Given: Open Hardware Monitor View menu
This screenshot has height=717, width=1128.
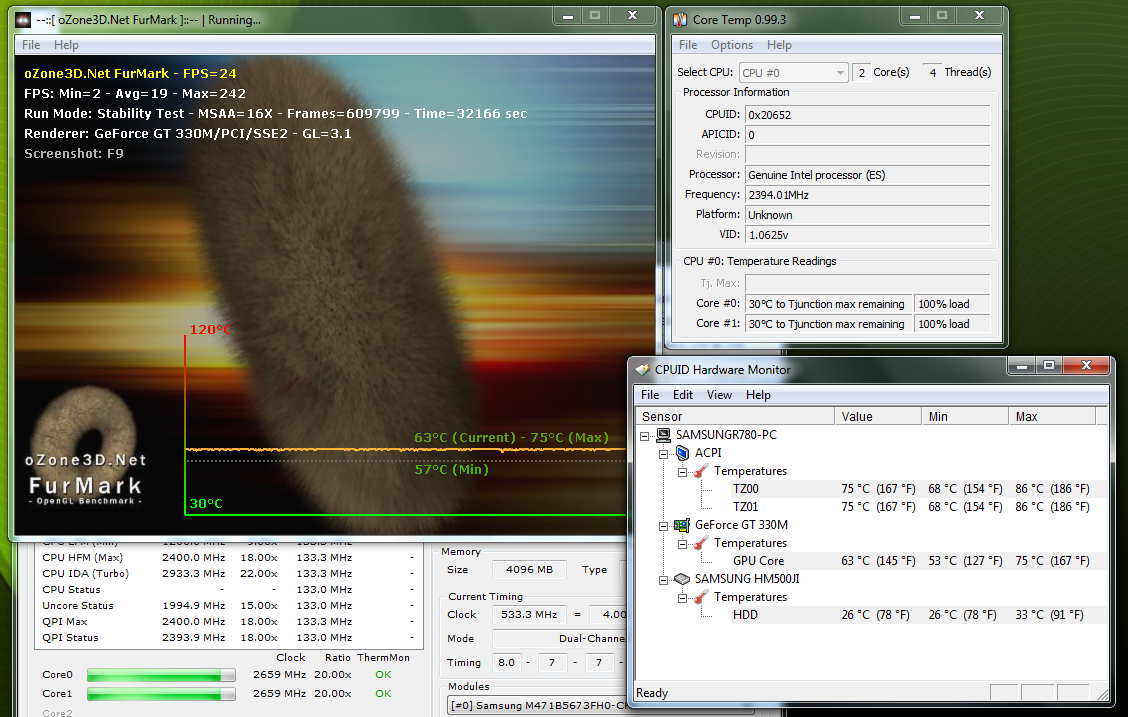Looking at the screenshot, I should pyautogui.click(x=719, y=395).
